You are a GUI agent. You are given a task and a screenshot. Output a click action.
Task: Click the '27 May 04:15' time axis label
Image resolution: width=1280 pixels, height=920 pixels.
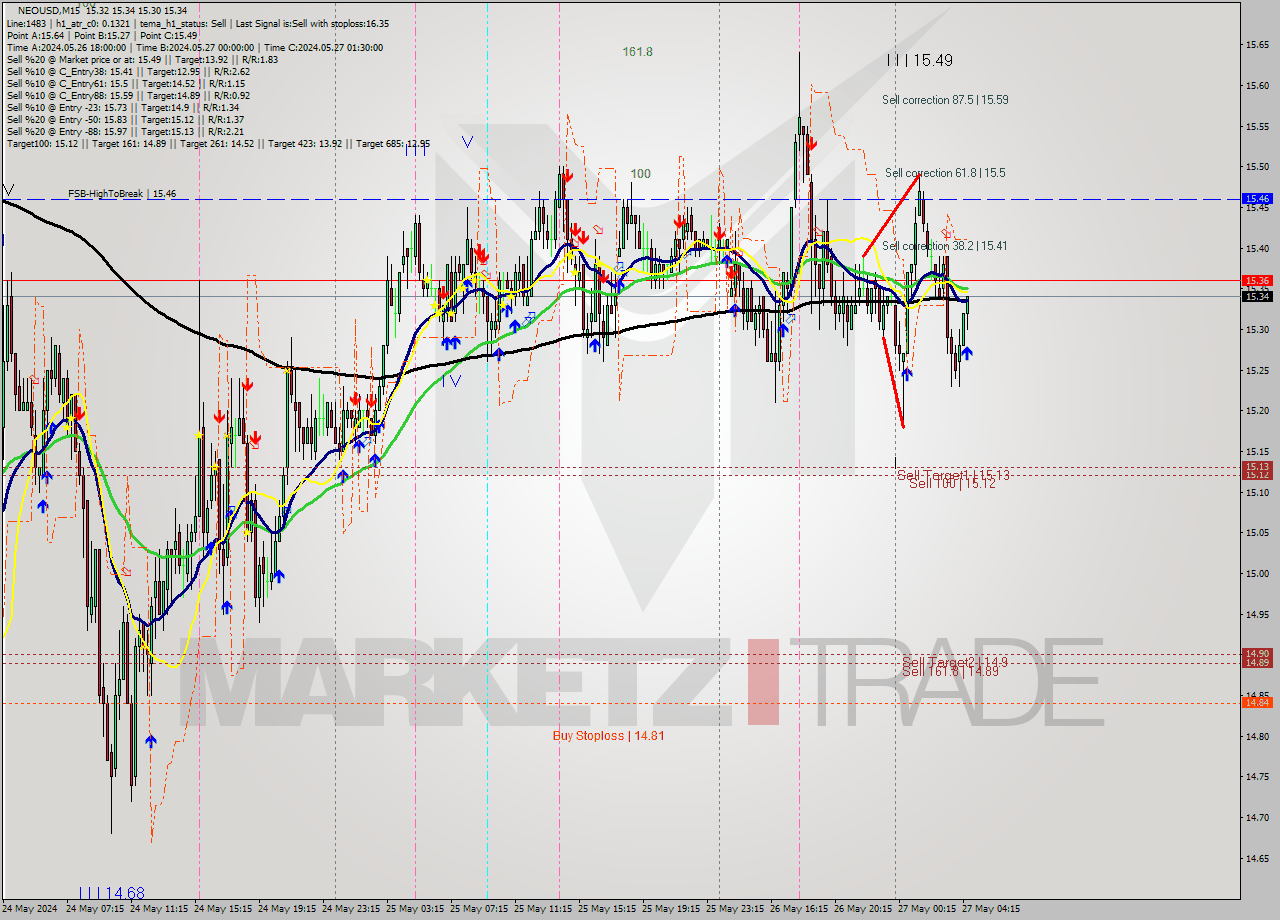pyautogui.click(x=991, y=909)
